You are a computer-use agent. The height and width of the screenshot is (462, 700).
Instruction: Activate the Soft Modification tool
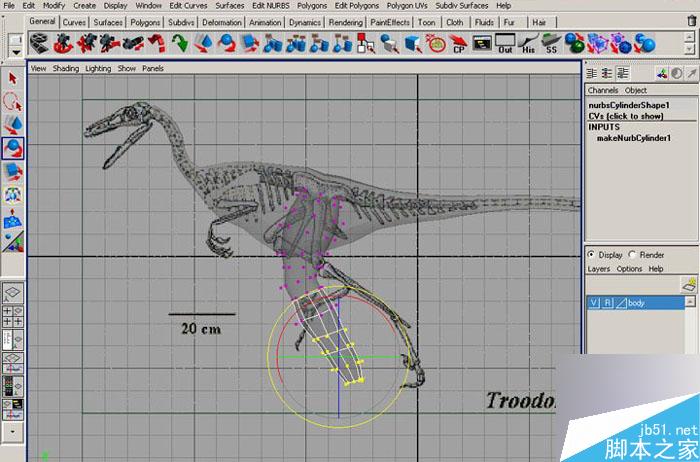point(13,218)
